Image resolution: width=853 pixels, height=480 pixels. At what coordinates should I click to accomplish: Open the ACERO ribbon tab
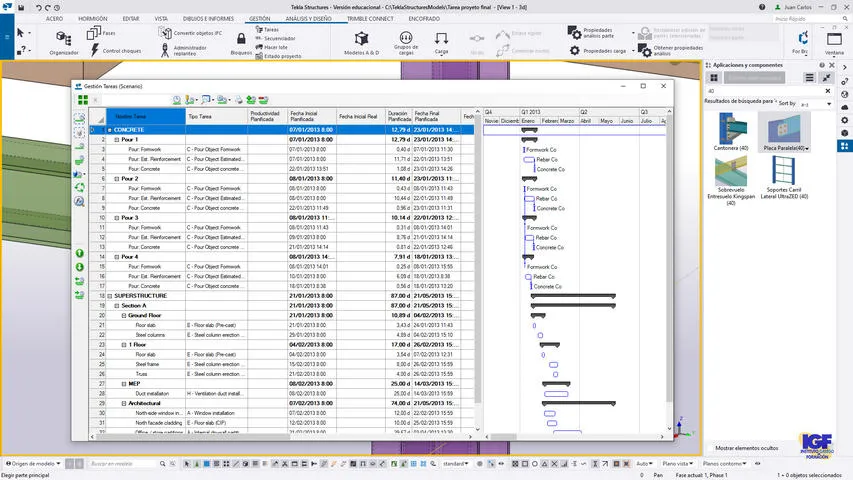pyautogui.click(x=54, y=19)
